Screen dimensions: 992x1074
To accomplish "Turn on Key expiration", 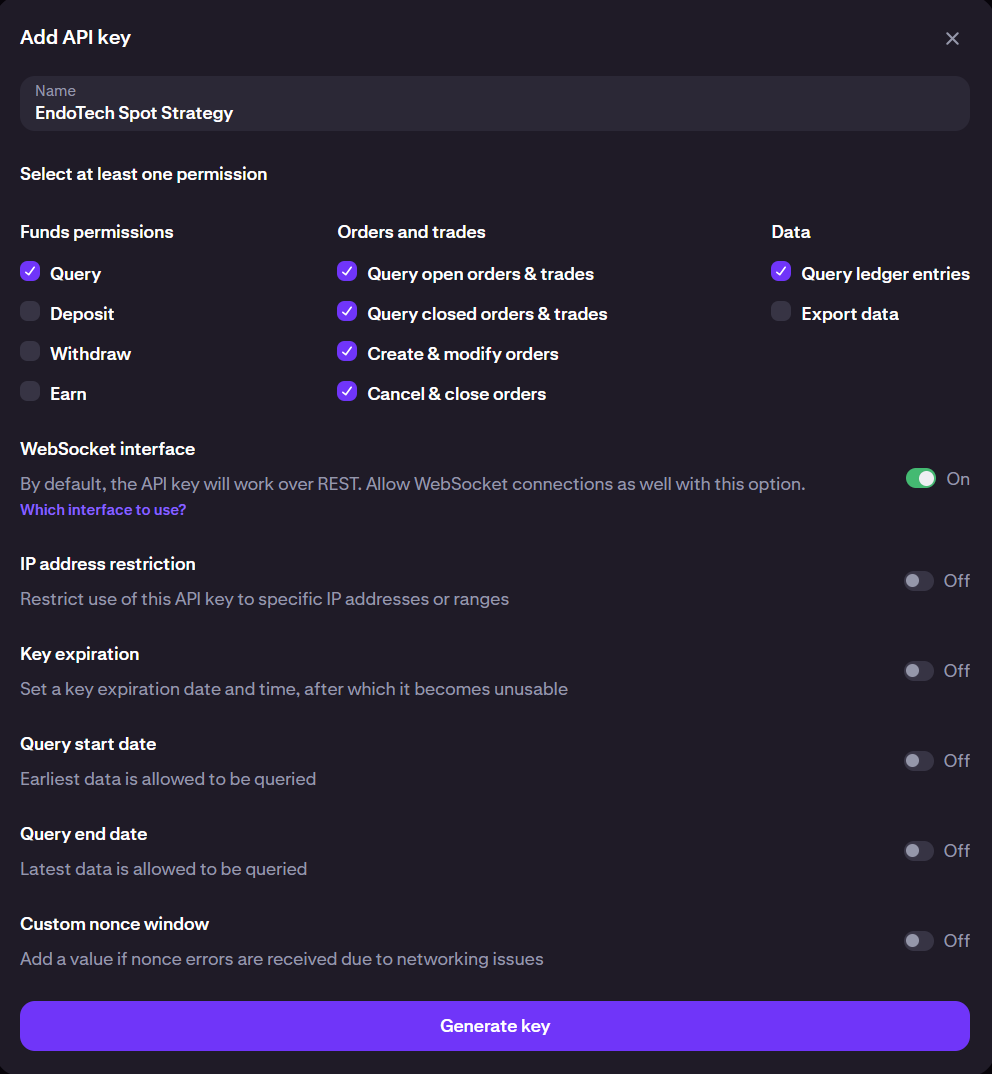I will (x=918, y=671).
